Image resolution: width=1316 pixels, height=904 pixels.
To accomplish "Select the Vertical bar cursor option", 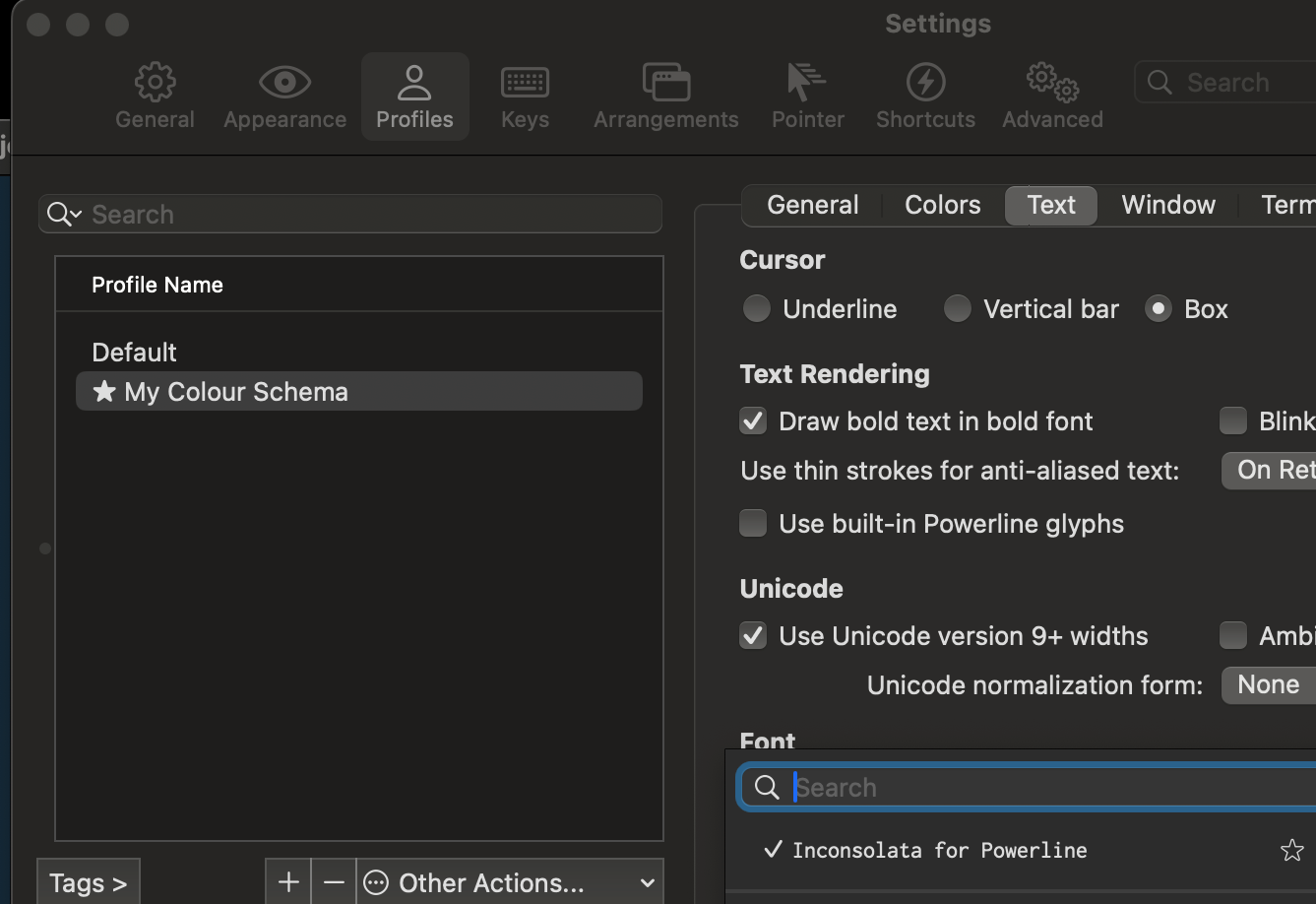I will click(957, 309).
